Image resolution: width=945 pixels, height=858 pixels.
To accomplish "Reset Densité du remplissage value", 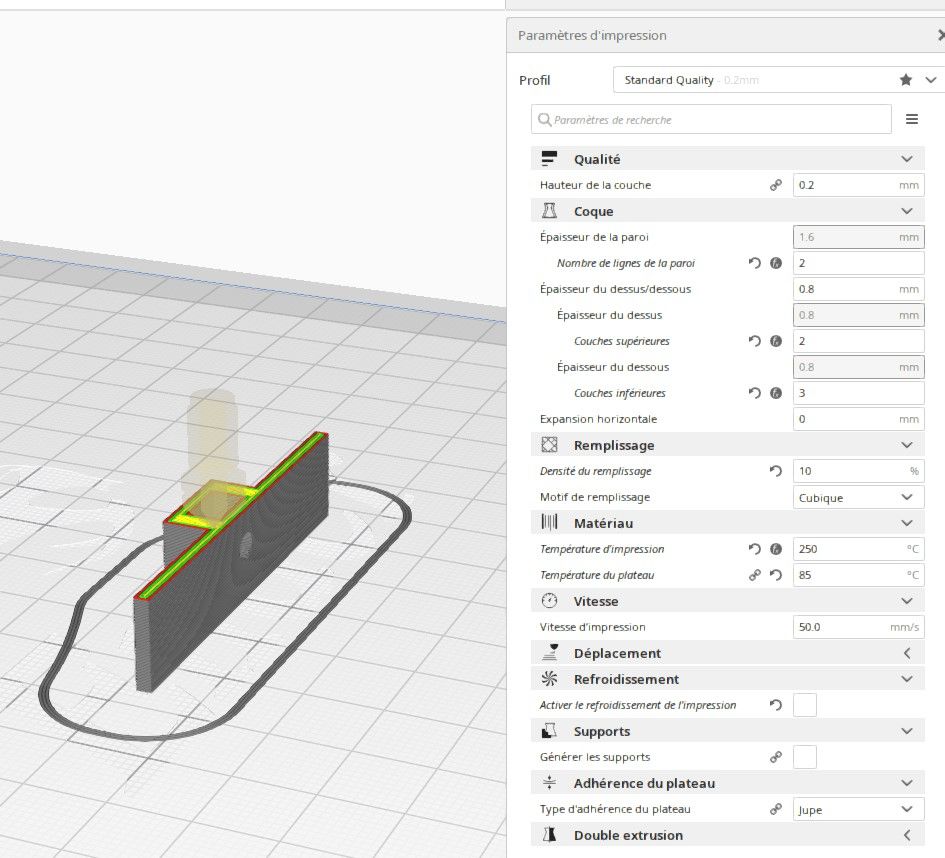I will point(776,471).
